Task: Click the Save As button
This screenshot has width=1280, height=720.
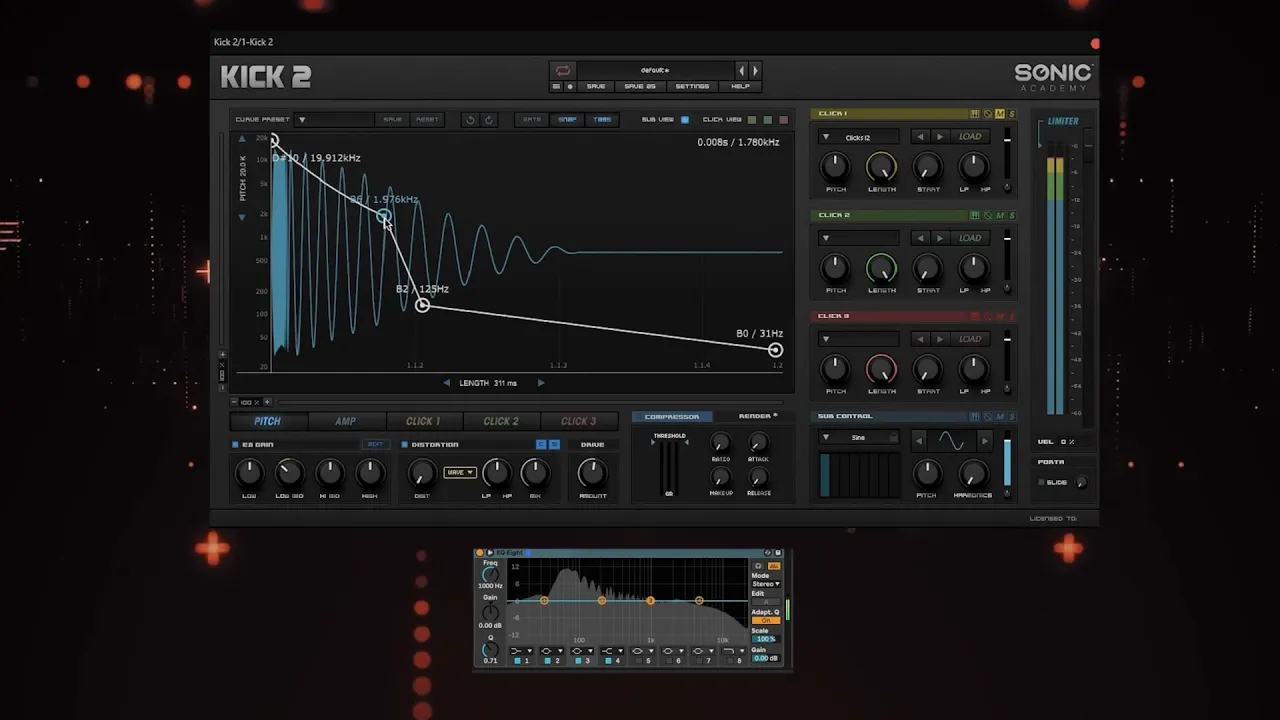Action: 640,86
